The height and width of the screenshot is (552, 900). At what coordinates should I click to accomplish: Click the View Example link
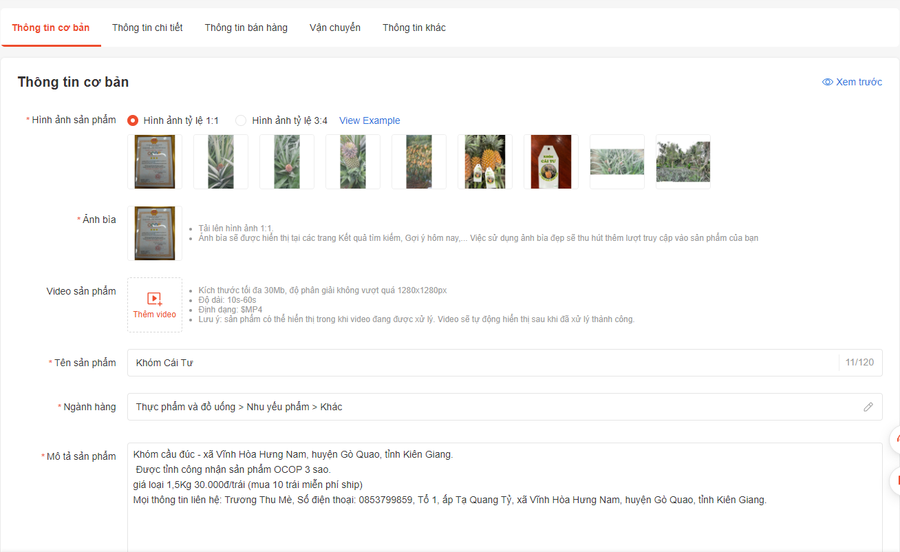pyautogui.click(x=369, y=121)
